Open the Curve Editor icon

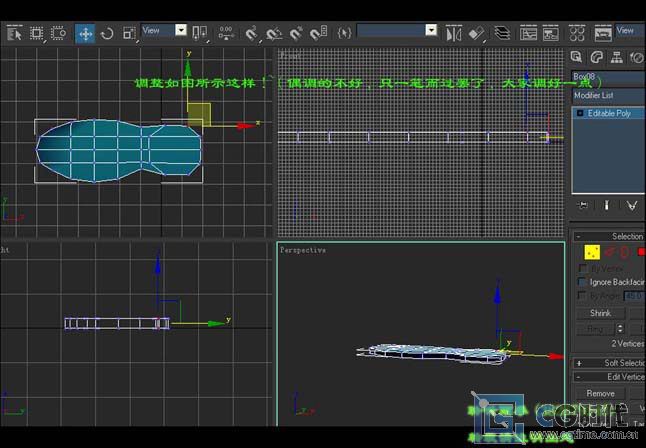528,33
